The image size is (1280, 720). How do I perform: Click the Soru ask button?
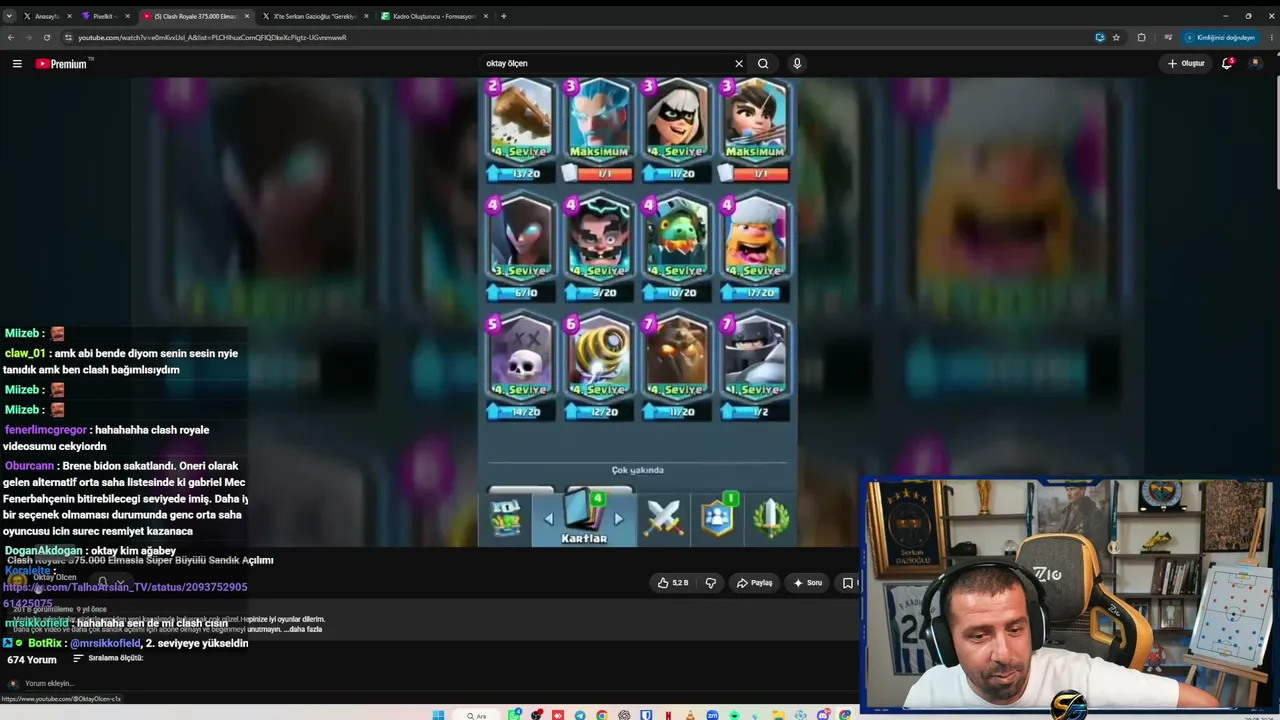[x=808, y=583]
